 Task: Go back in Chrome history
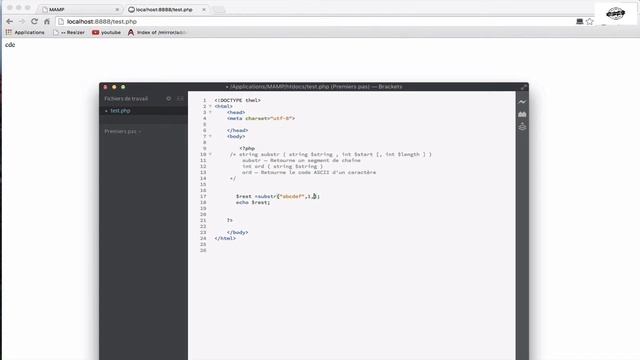(x=9, y=21)
